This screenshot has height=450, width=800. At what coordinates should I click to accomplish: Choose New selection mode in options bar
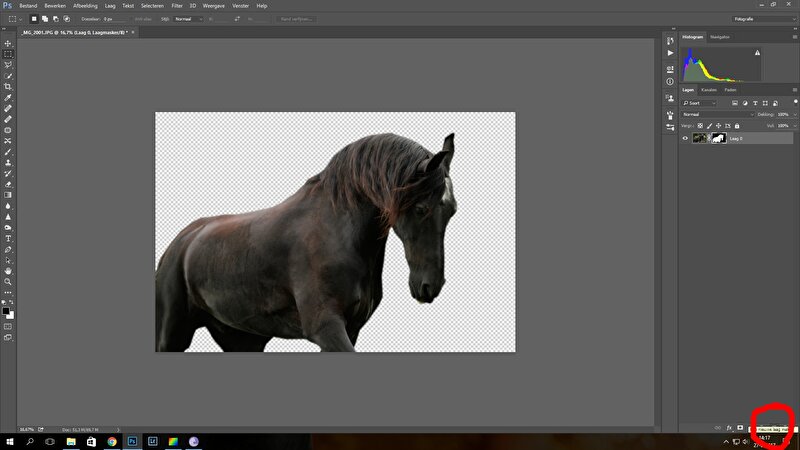[x=34, y=19]
